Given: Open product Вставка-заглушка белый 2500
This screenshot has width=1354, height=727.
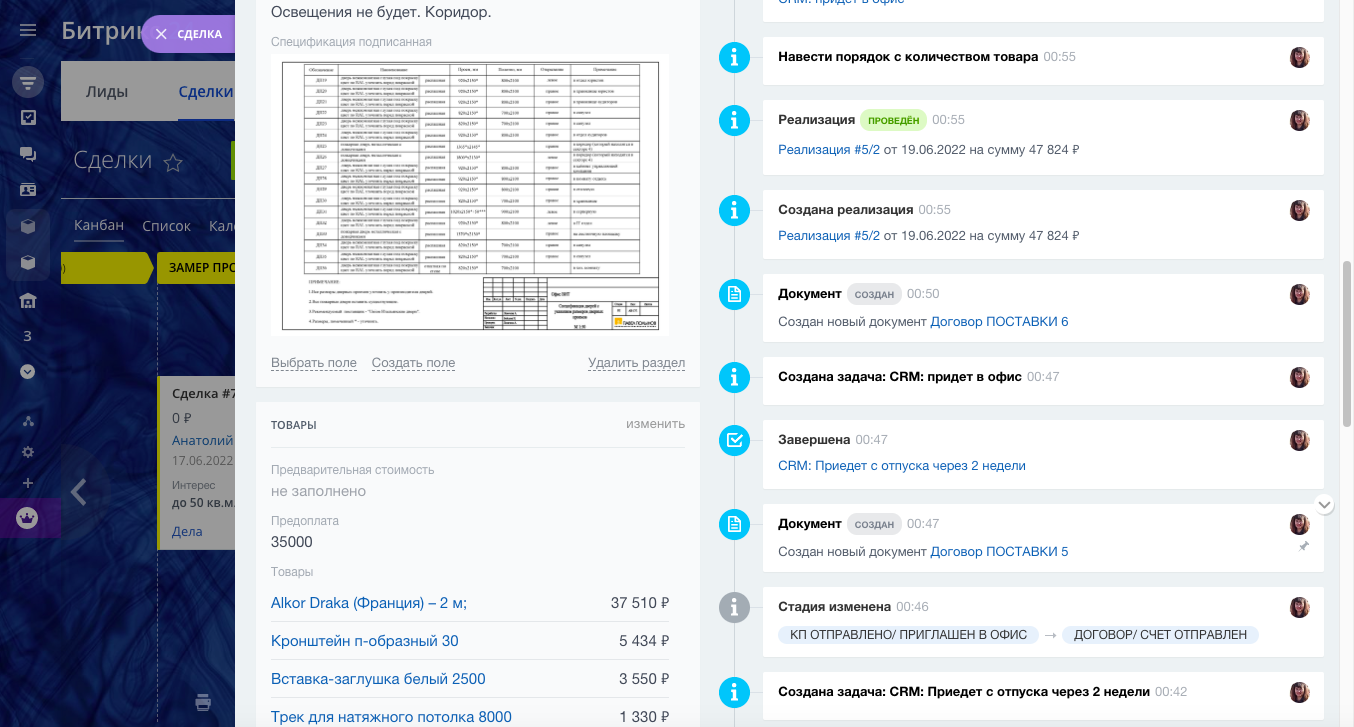Looking at the screenshot, I should pos(378,679).
